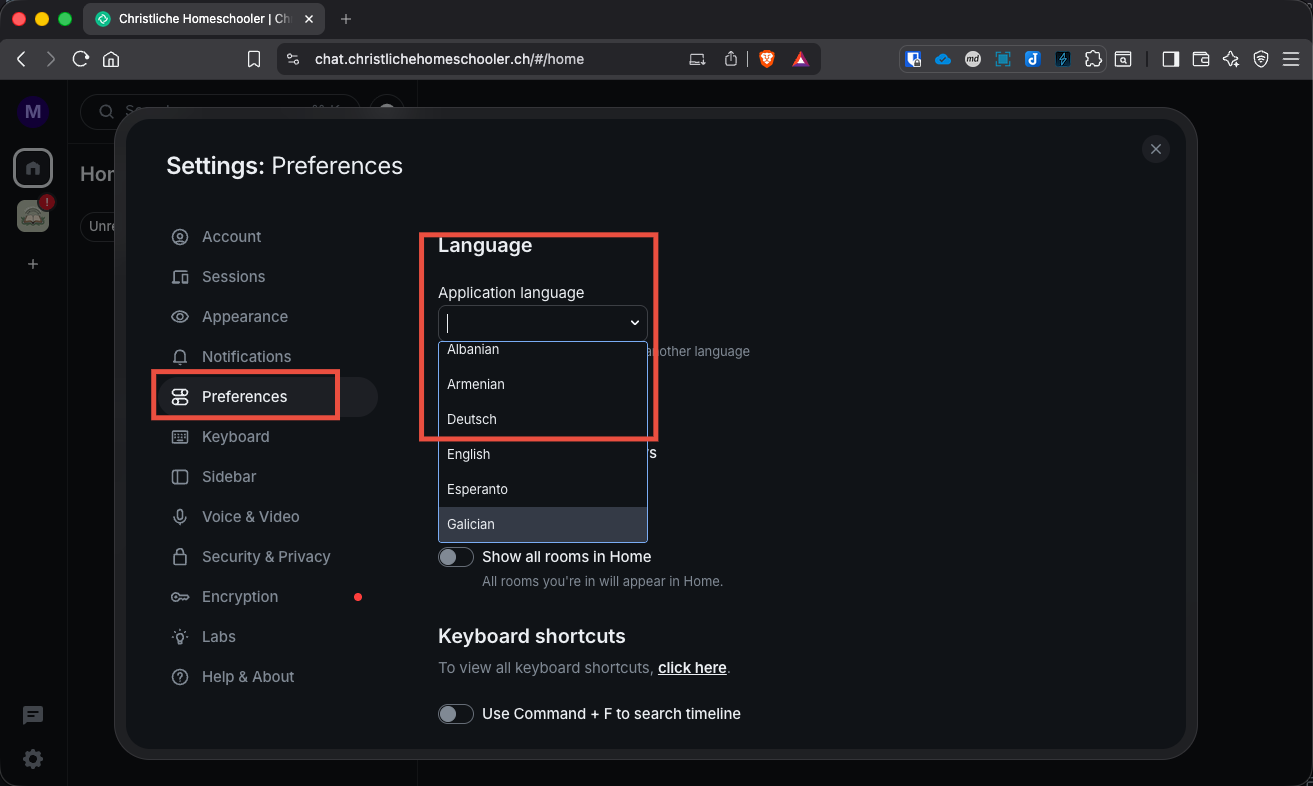Click the user avatar 'M' in left rail
The image size is (1313, 786).
33,111
